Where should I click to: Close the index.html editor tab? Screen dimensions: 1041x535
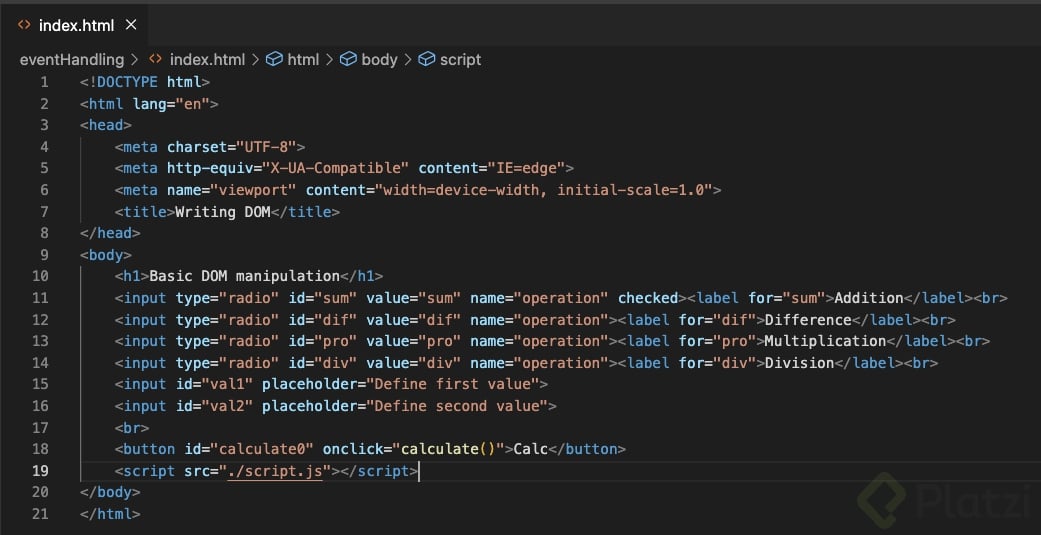click(x=131, y=25)
